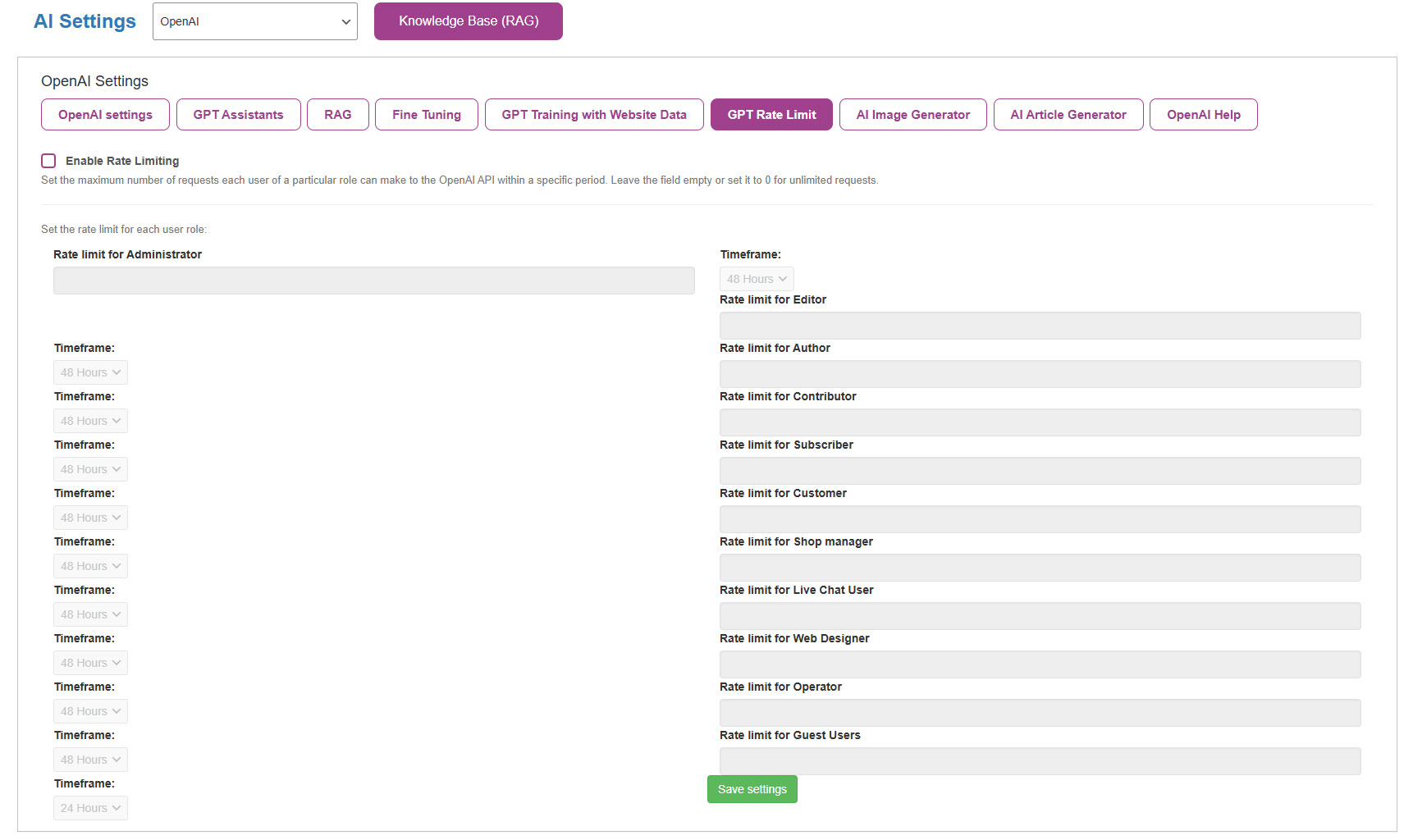Go to the Fine Tuning tab

tap(426, 115)
